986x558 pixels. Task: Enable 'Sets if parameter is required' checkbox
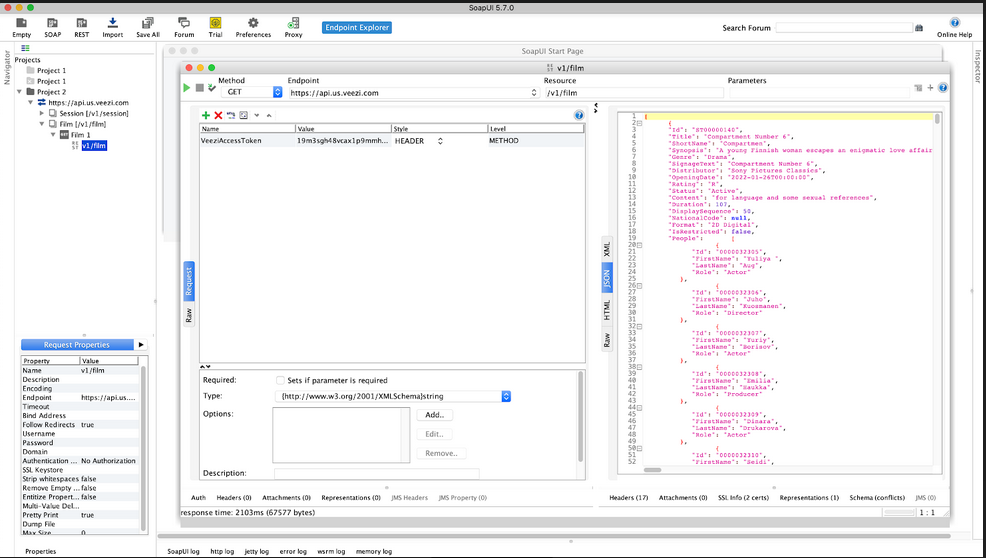coord(280,380)
